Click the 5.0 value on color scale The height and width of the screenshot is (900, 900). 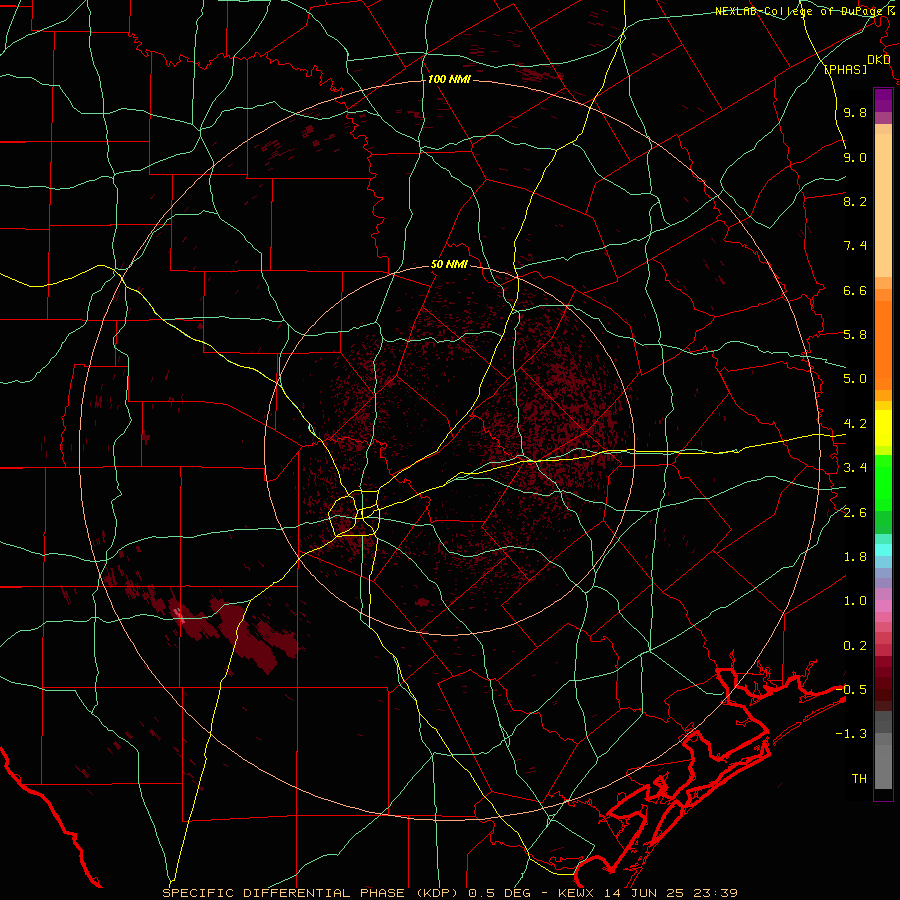pyautogui.click(x=855, y=379)
